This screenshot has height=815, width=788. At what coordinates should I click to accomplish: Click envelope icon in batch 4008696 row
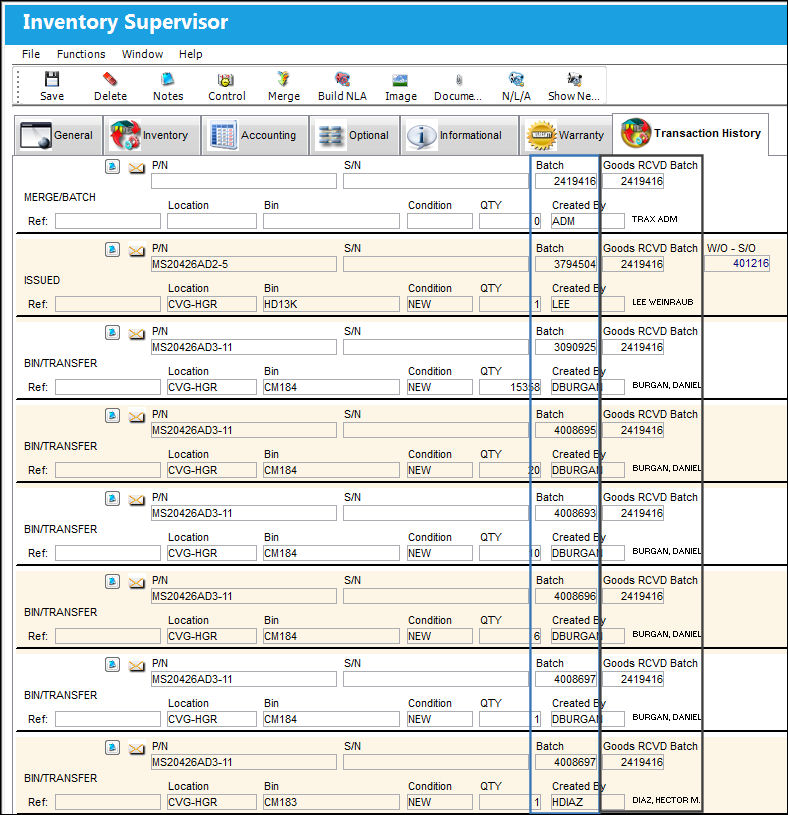pos(136,582)
